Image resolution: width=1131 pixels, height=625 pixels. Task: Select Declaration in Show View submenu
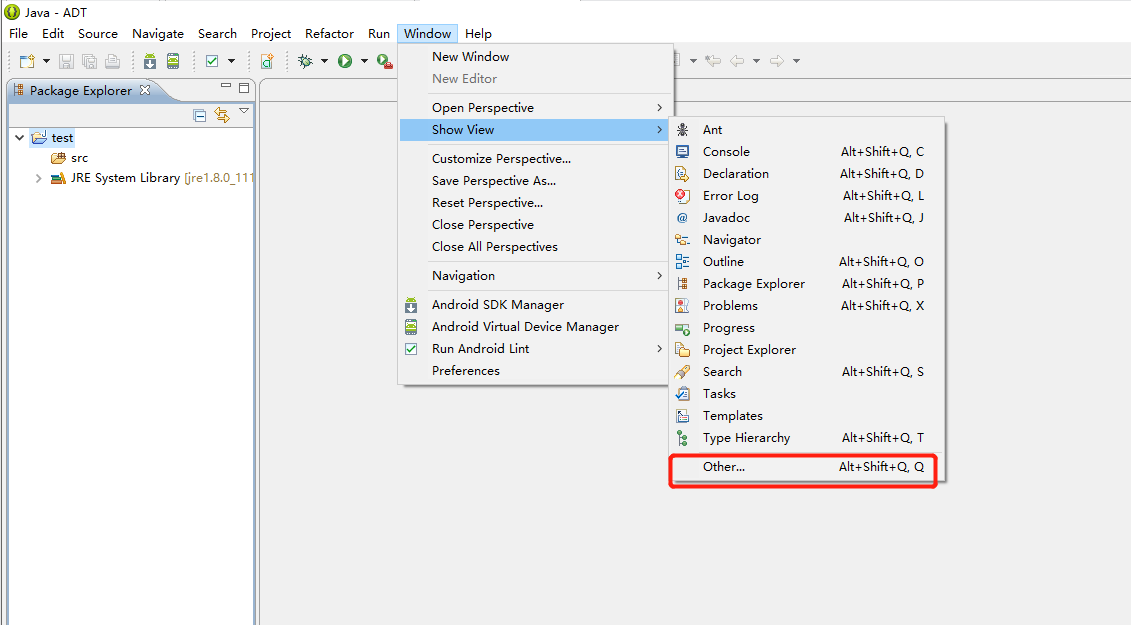pos(807,174)
